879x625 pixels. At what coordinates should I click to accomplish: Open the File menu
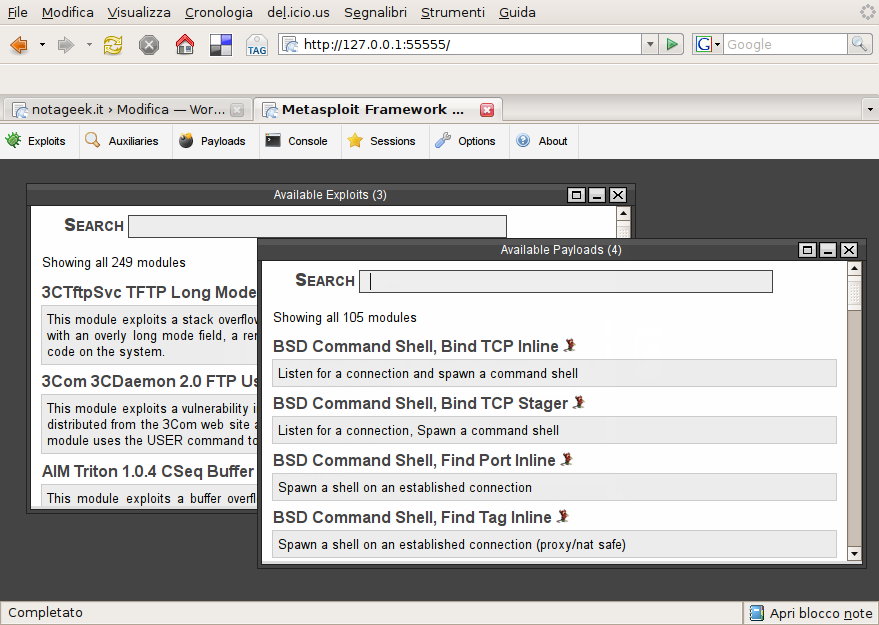pyautogui.click(x=17, y=12)
